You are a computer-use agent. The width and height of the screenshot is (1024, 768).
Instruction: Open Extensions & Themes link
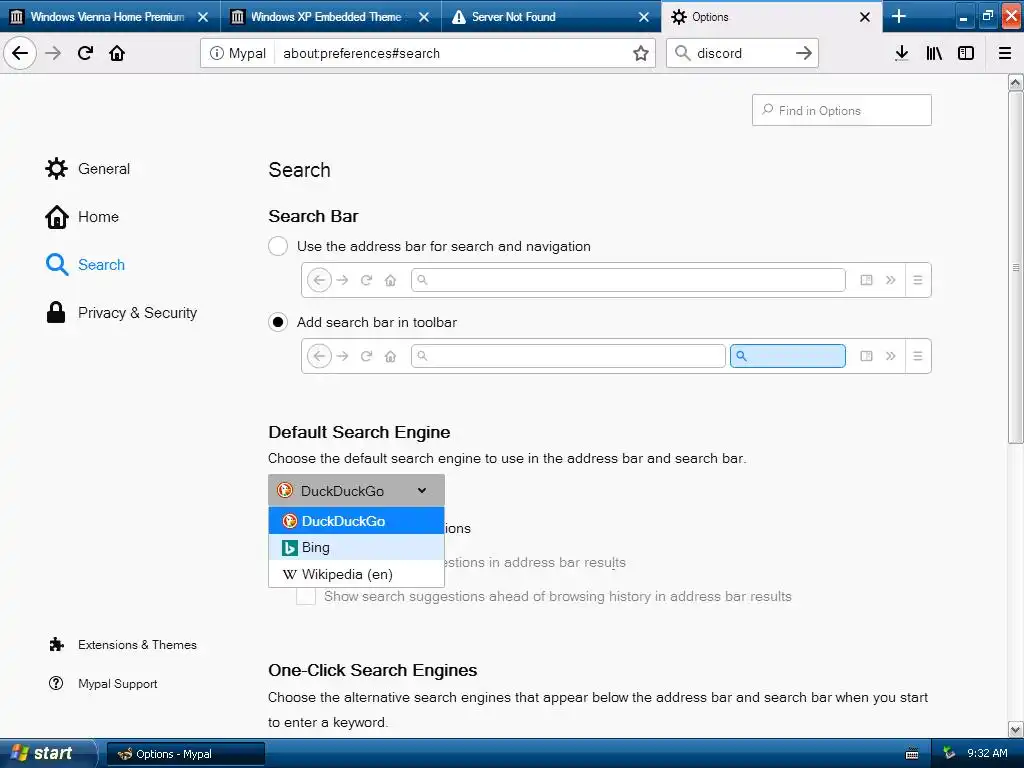122,645
